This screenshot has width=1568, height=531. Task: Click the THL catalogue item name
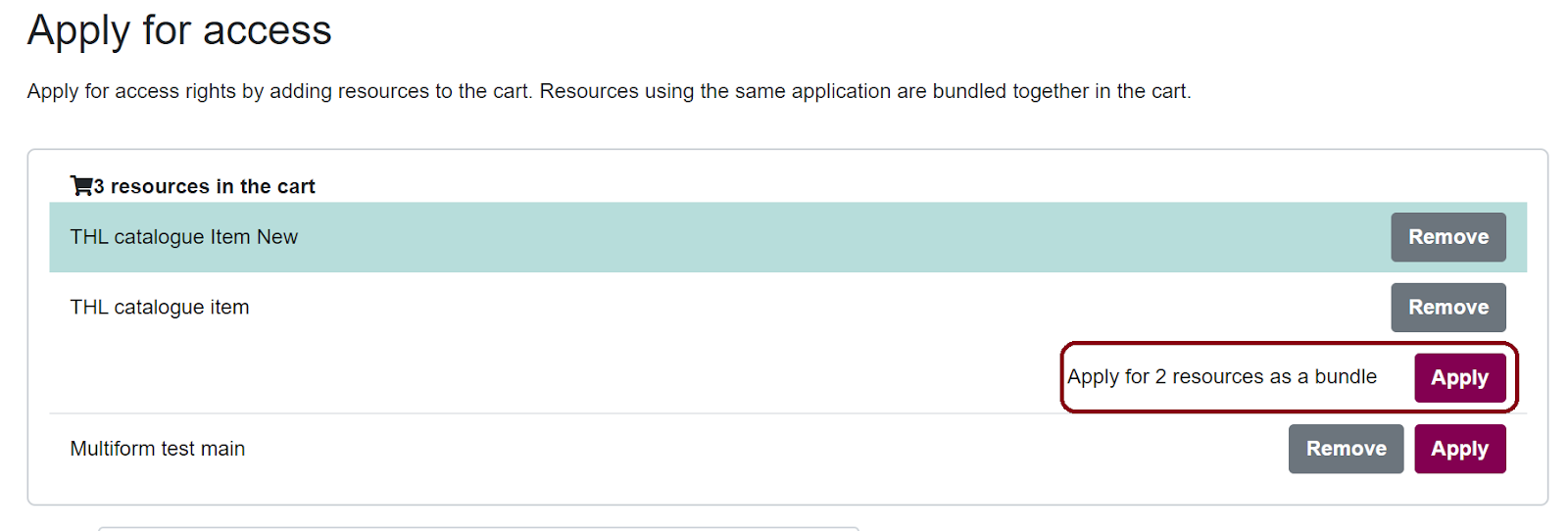point(160,308)
